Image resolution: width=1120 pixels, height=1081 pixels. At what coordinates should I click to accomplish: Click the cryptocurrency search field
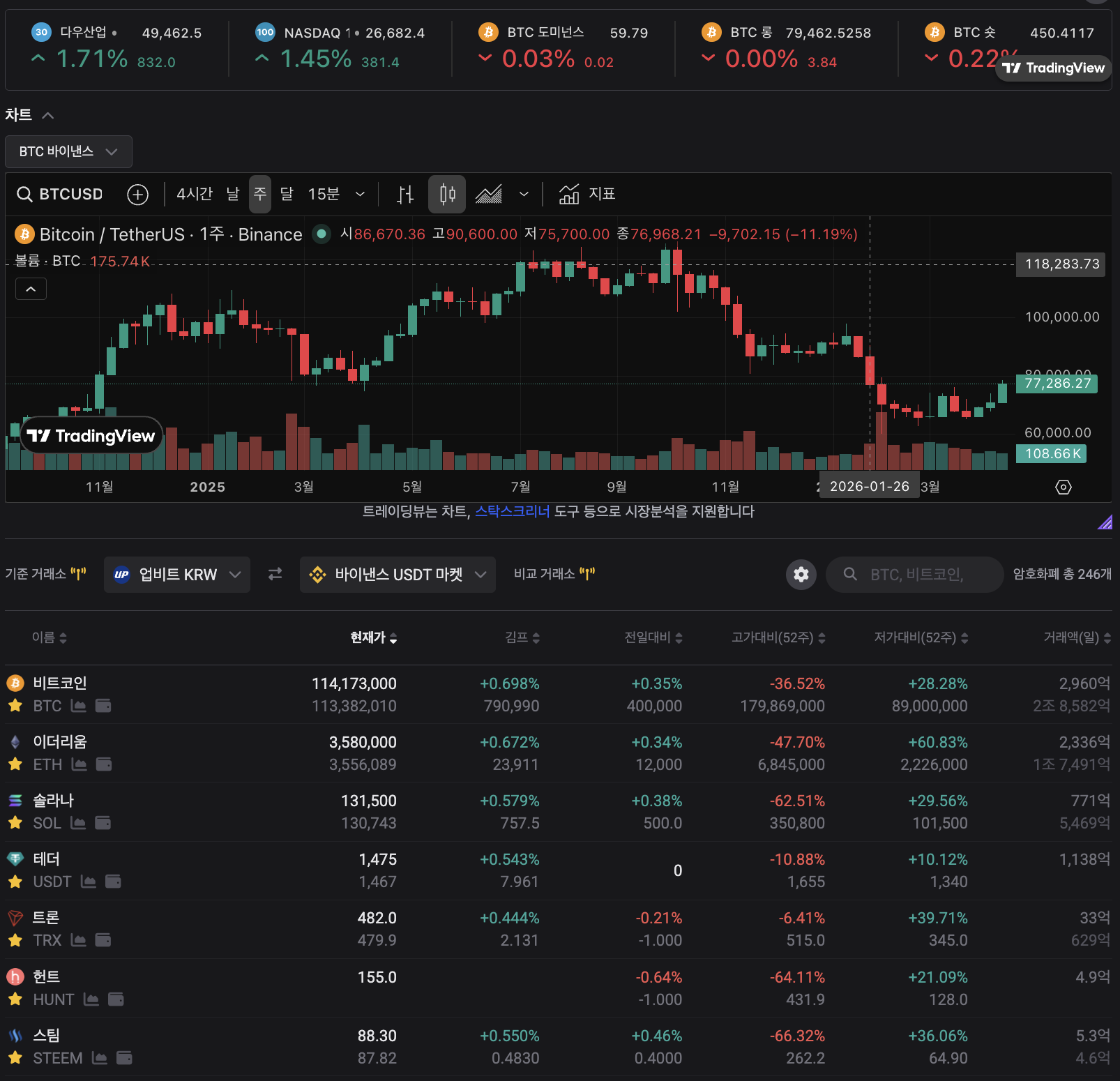click(915, 575)
